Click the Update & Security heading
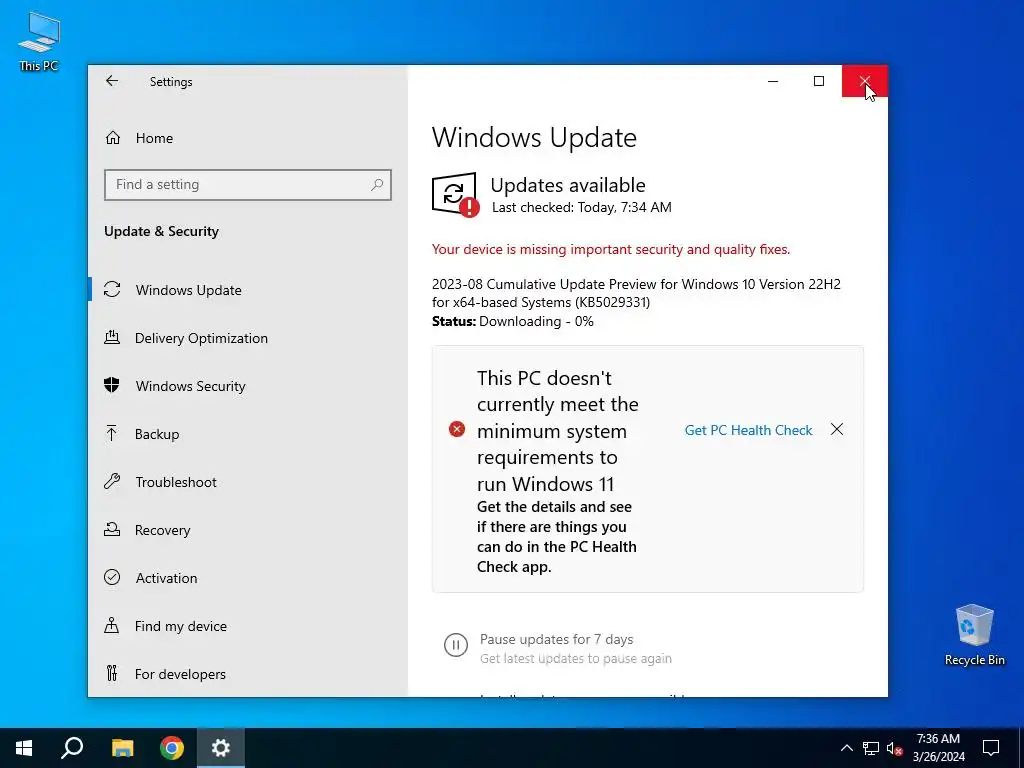This screenshot has width=1024, height=768. tap(161, 231)
